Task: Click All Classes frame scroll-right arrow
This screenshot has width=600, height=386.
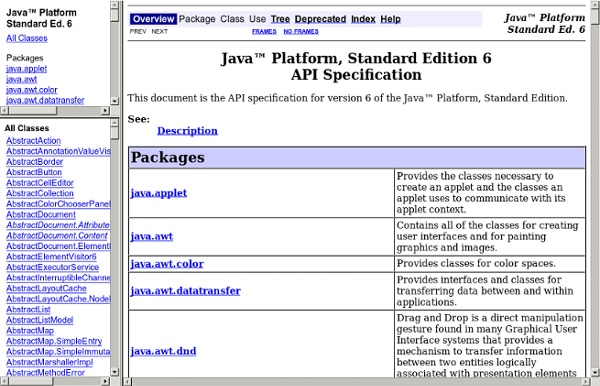Action: pyautogui.click(x=105, y=381)
